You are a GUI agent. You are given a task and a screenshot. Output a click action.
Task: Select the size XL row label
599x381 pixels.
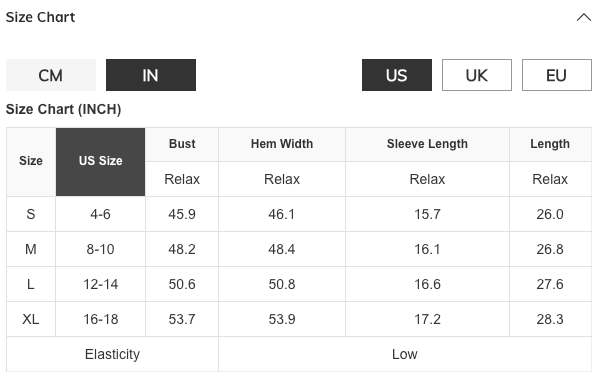pos(31,319)
